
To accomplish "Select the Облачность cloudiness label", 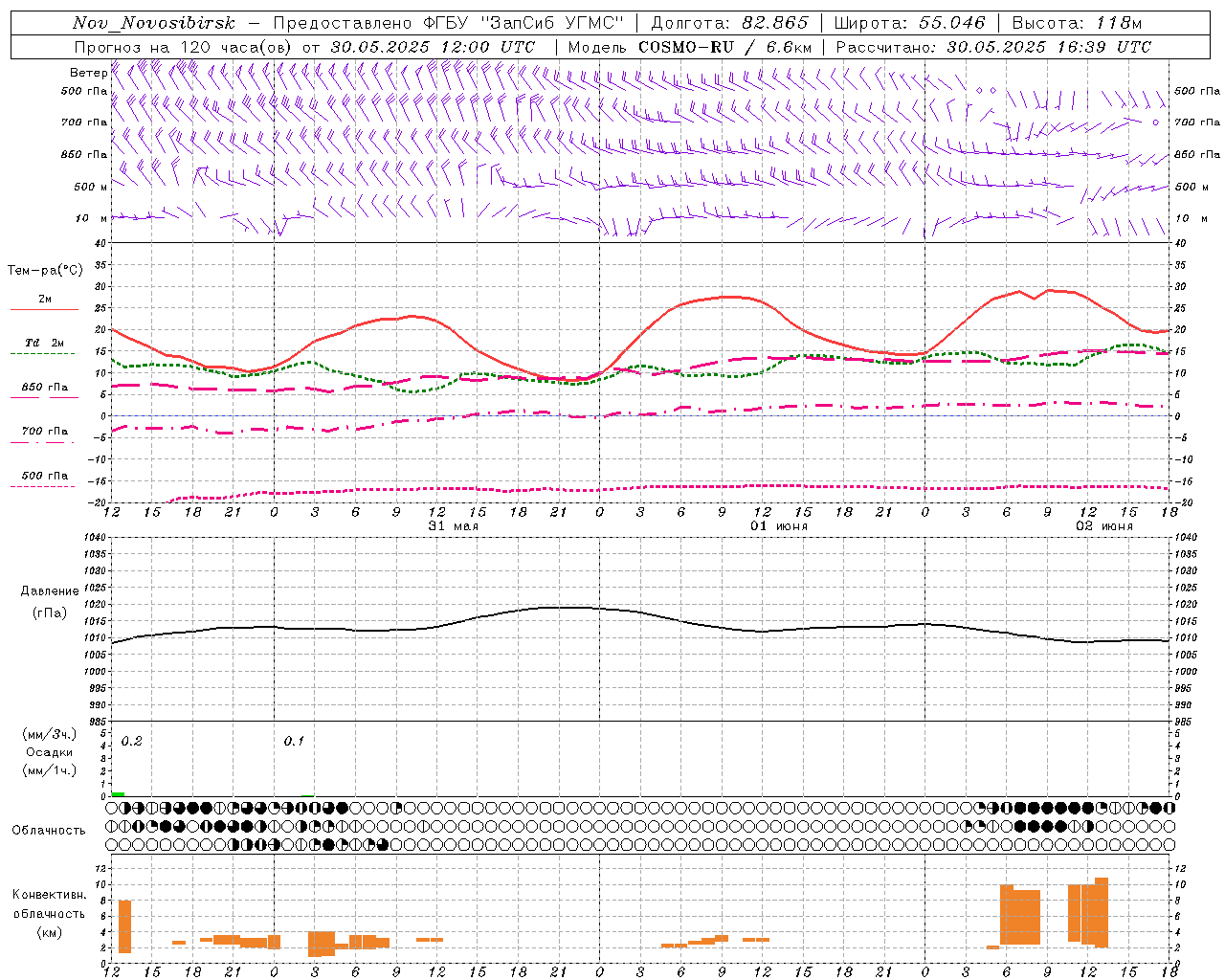I will click(49, 830).
